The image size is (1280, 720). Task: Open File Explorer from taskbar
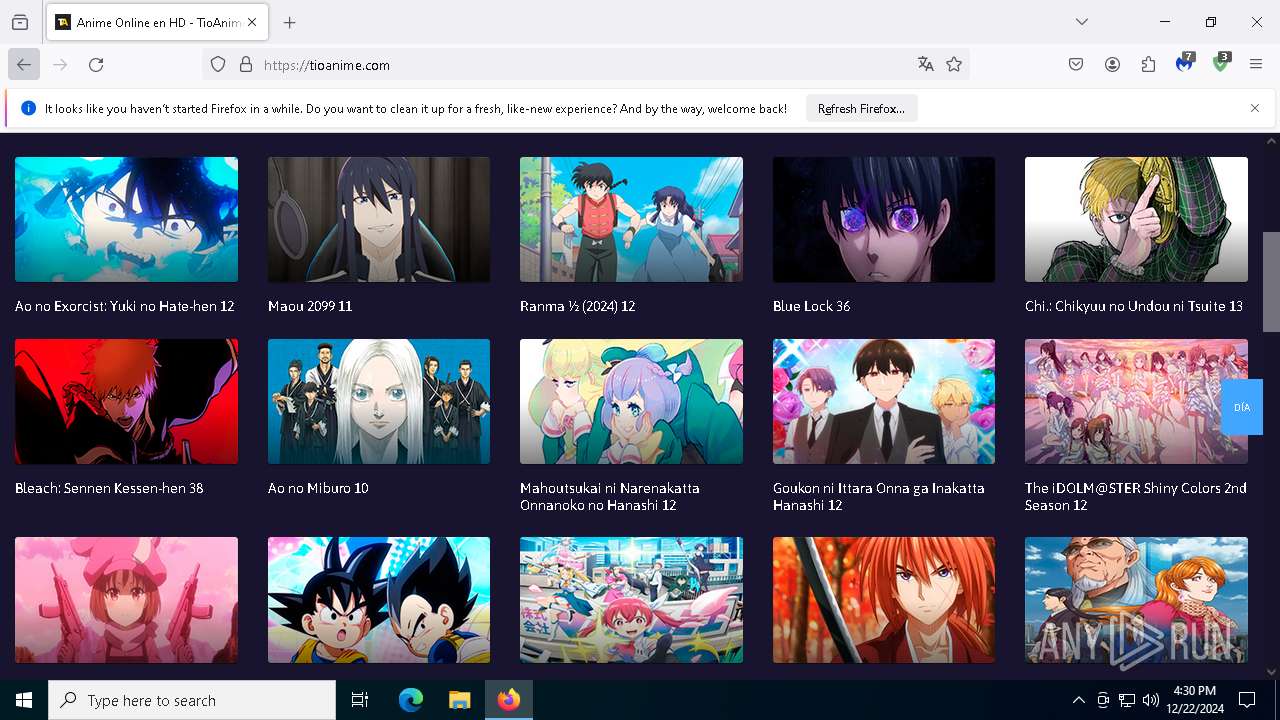[459, 700]
